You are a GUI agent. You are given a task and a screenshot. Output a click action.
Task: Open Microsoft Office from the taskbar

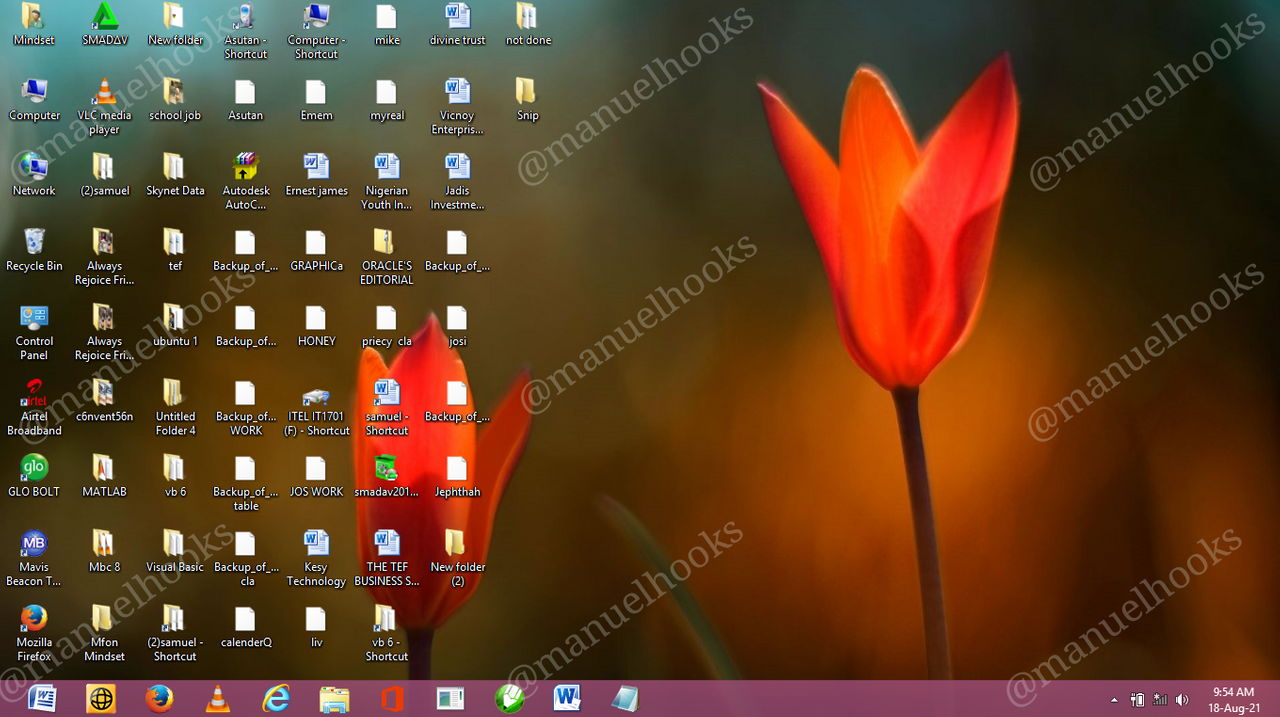392,698
